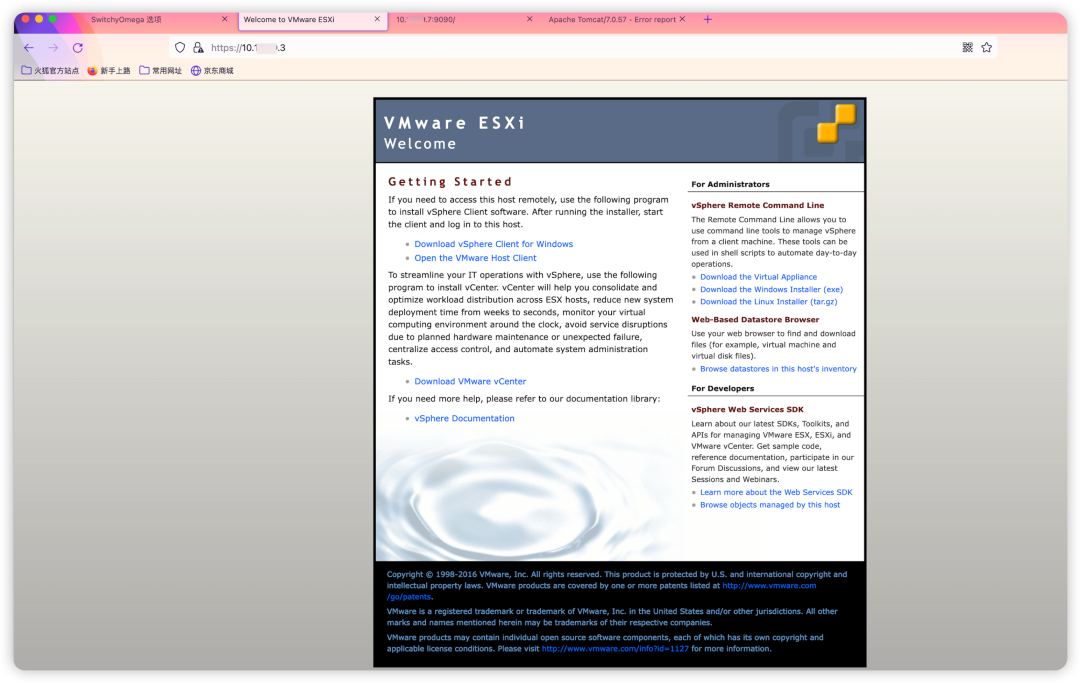Image resolution: width=1080 pixels, height=683 pixels.
Task: Click the vSphere Web Services SDK heading
Action: click(747, 410)
